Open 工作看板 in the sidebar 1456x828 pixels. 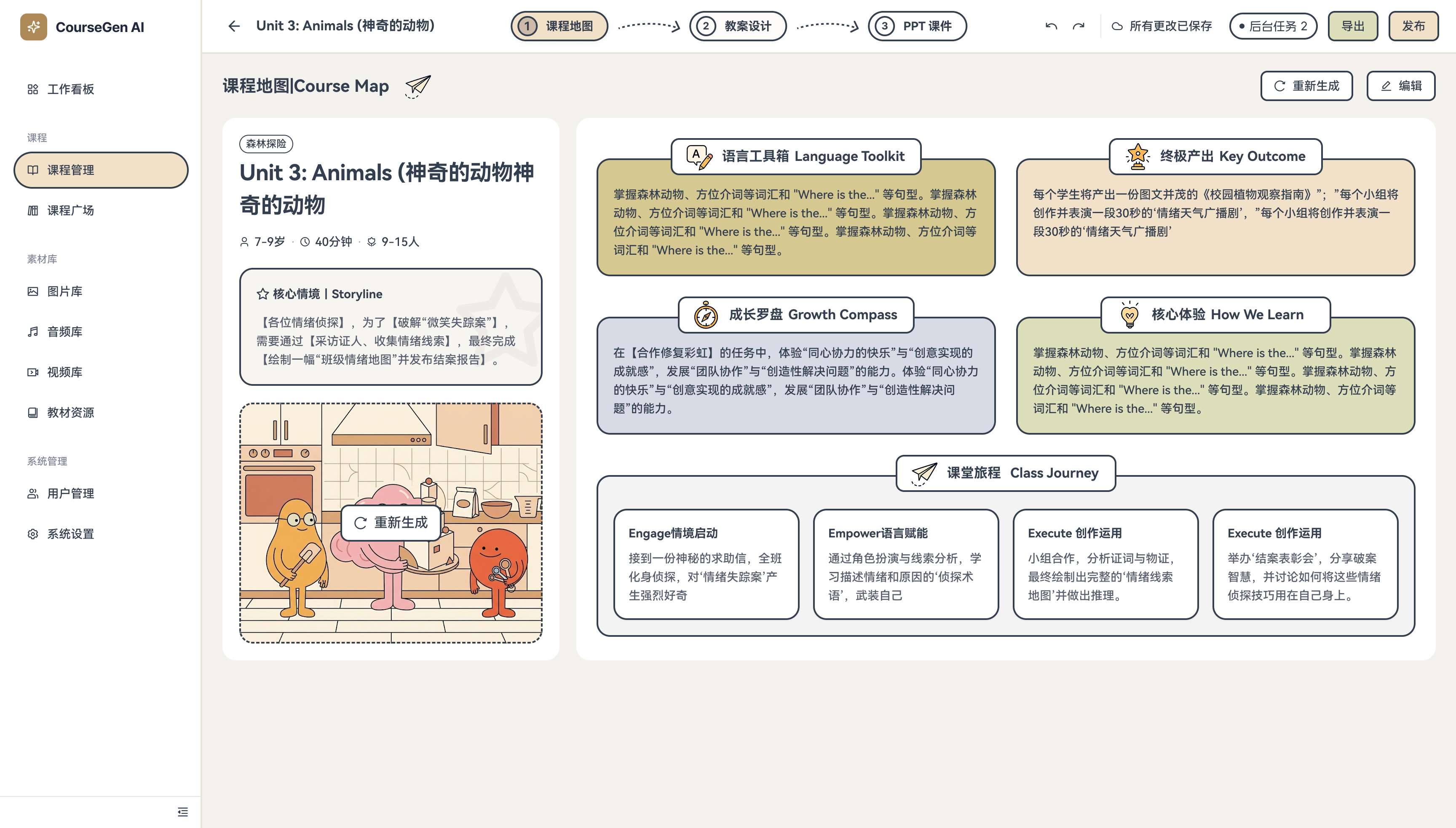tap(101, 89)
